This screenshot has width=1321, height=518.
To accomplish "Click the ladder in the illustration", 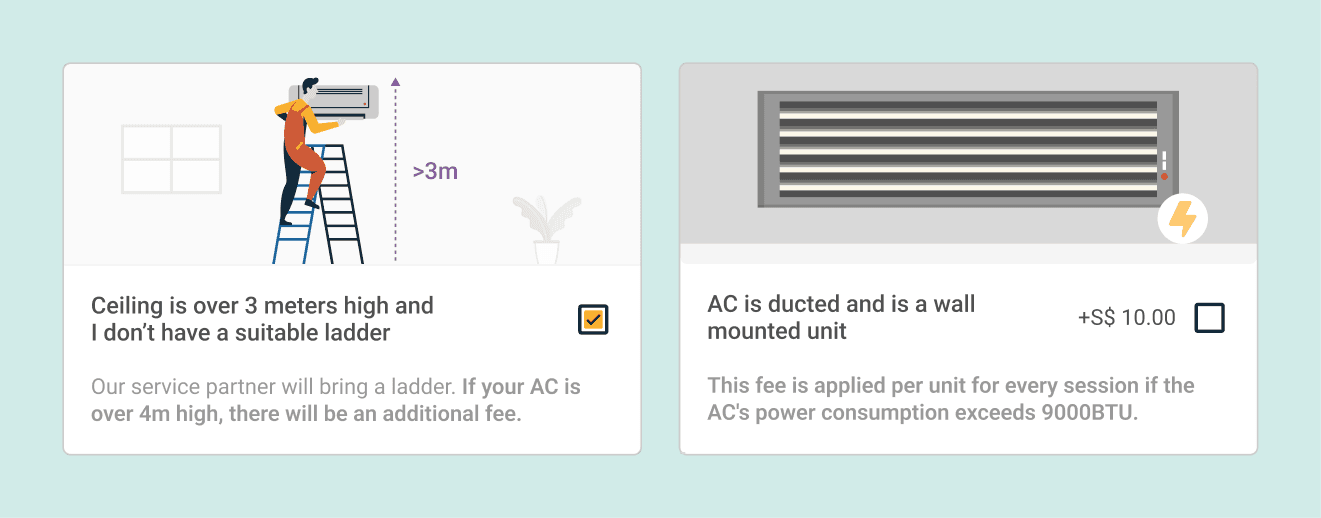I will (320, 205).
